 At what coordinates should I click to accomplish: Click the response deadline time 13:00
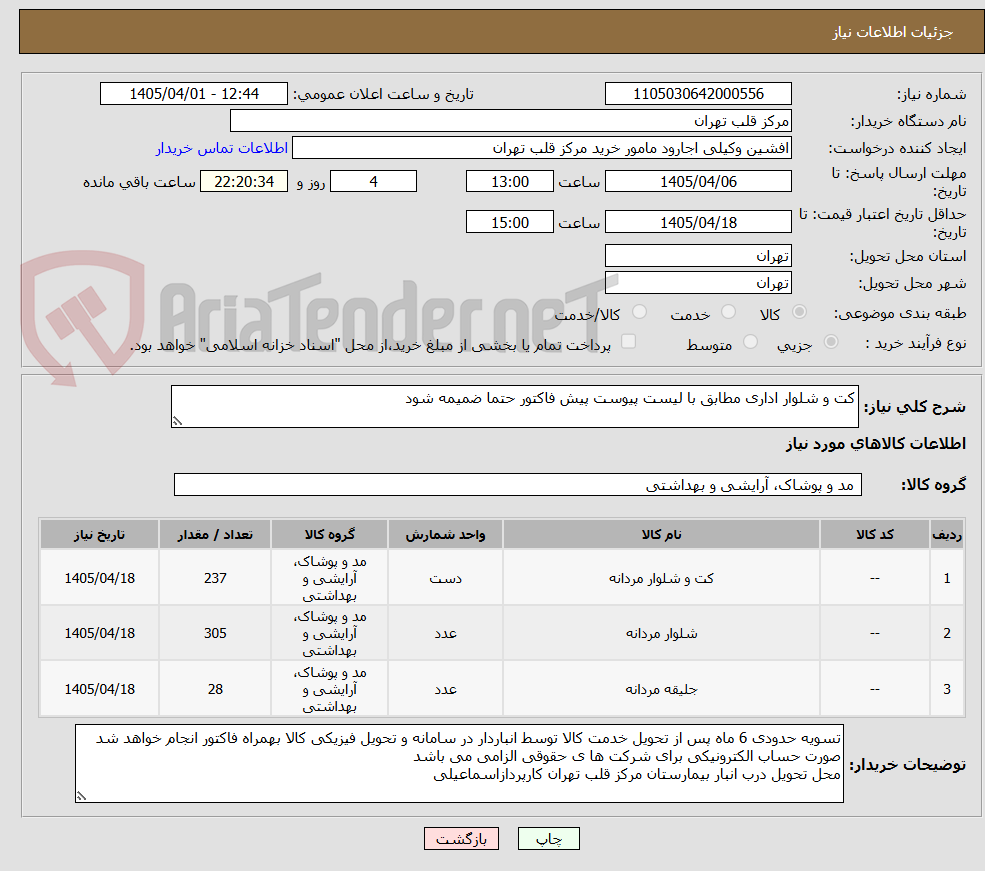509,181
